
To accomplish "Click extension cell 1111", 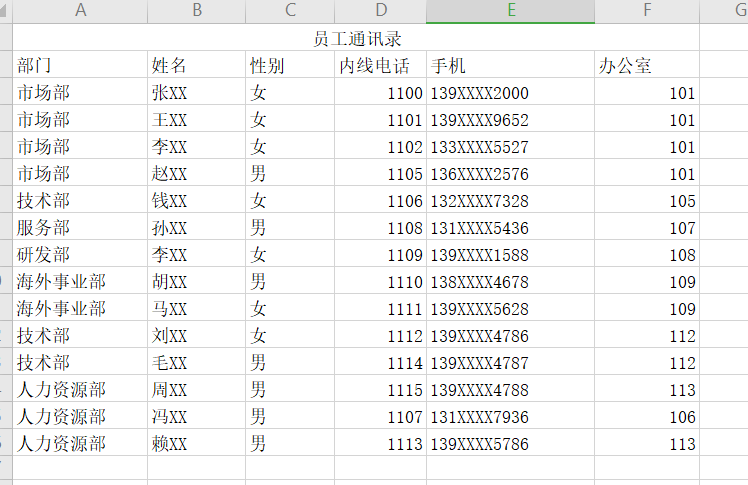I will (381, 308).
